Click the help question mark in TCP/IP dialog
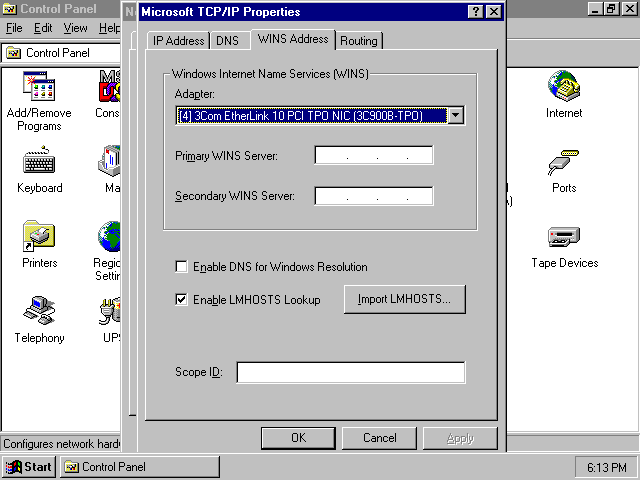This screenshot has width=640, height=480. (x=476, y=11)
